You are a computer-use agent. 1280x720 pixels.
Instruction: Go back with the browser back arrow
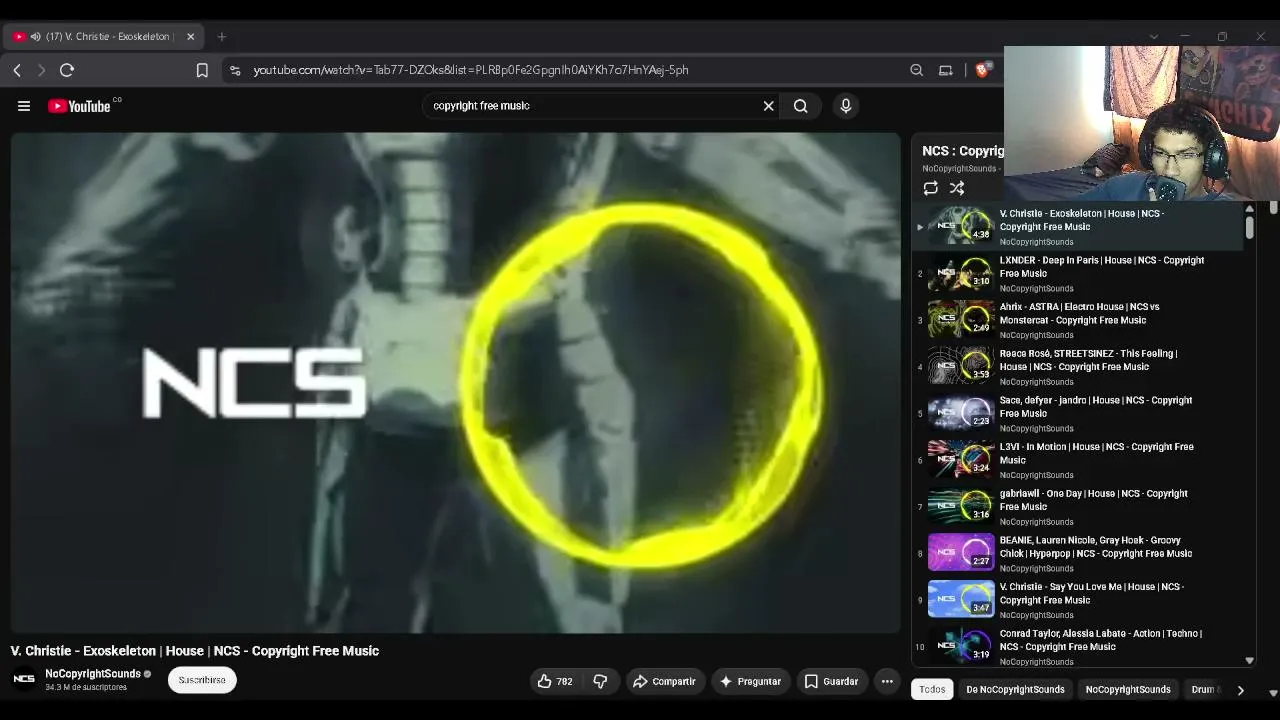(17, 70)
